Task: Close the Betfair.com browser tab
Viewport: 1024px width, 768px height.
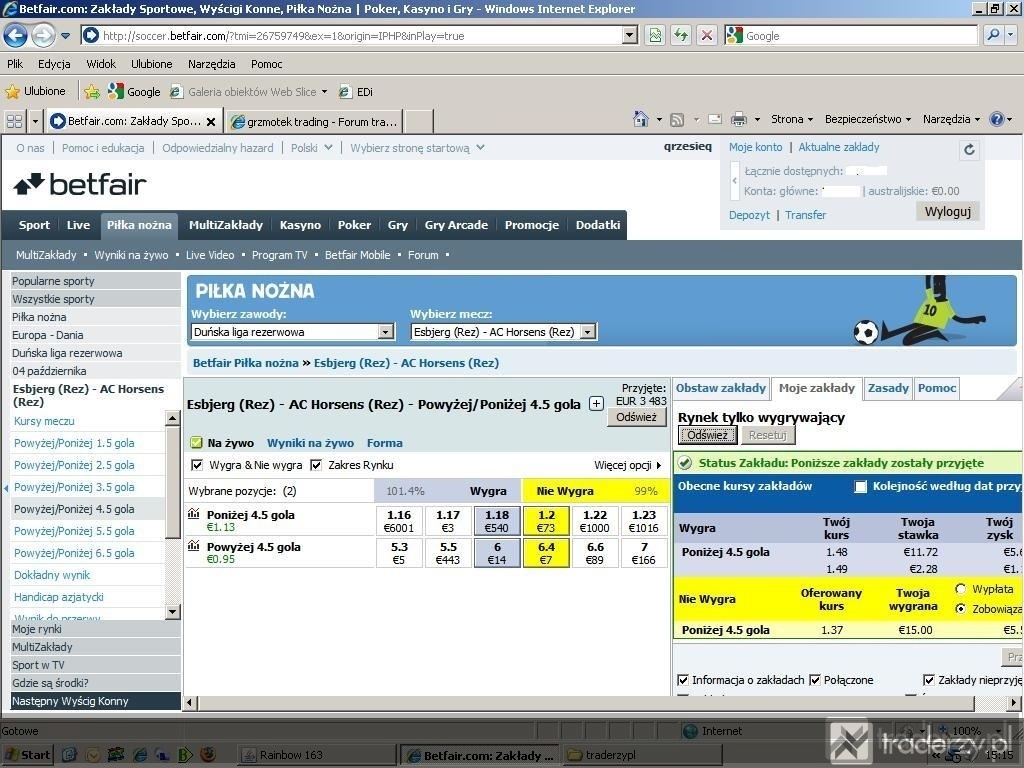Action: click(211, 121)
